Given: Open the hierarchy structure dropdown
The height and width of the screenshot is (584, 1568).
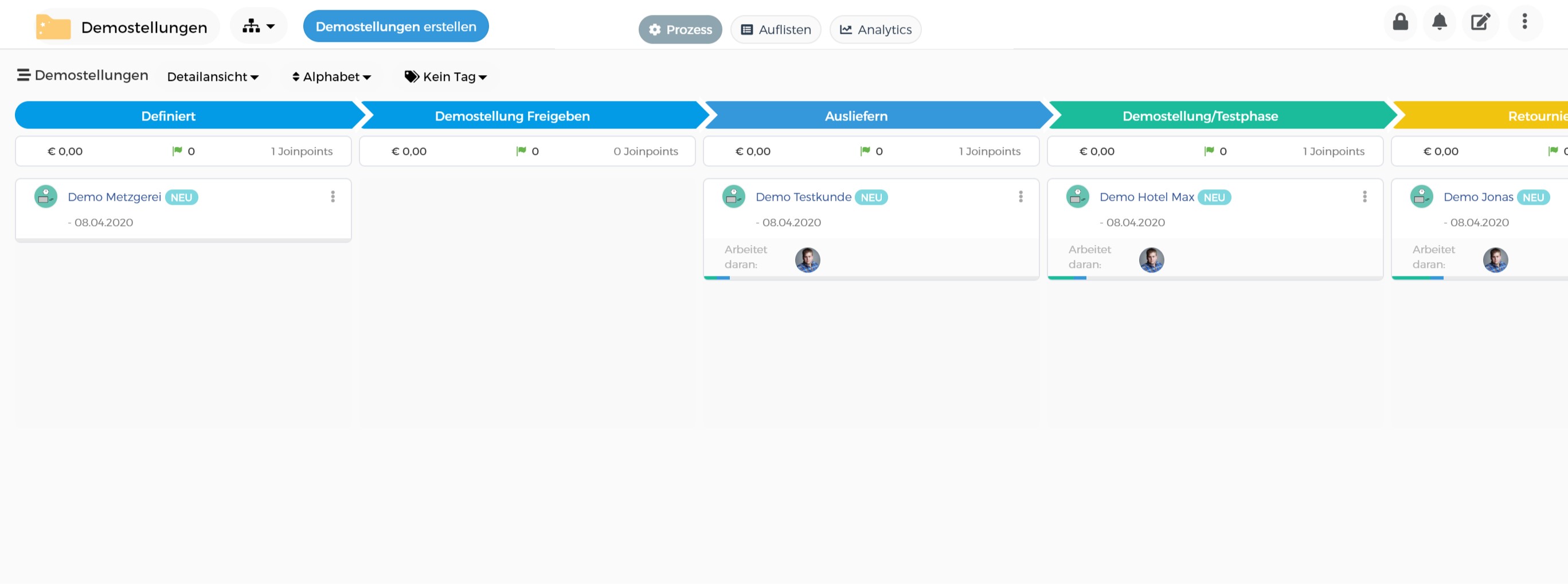Looking at the screenshot, I should pyautogui.click(x=259, y=26).
